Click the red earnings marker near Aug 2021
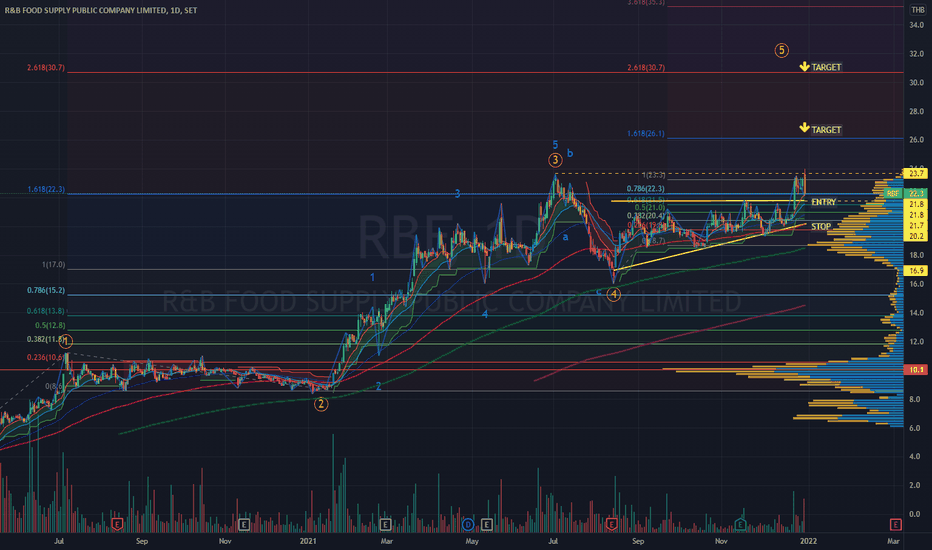The height and width of the screenshot is (550, 932). coord(611,524)
